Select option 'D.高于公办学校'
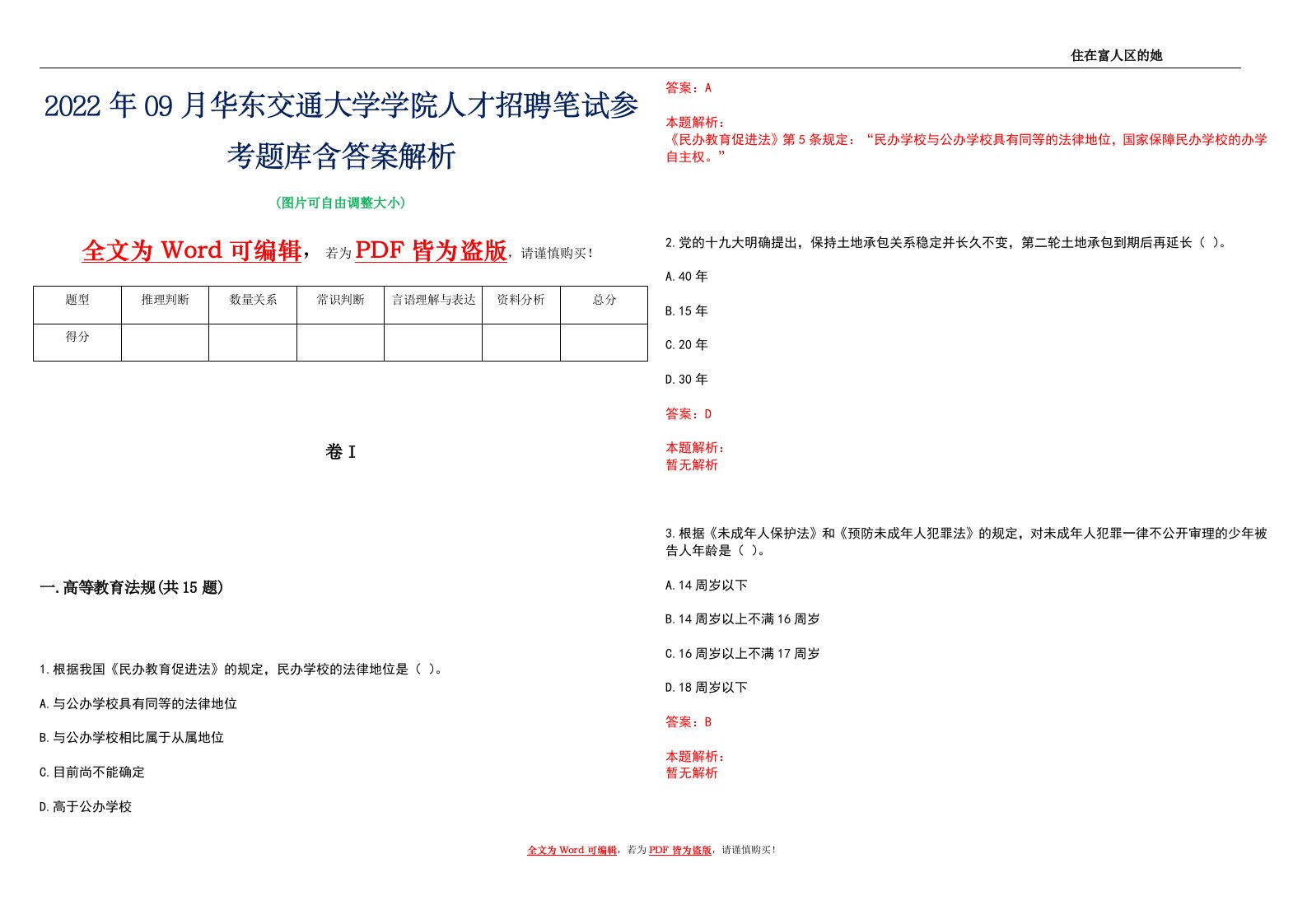Viewport: 1307px width, 924px height. pyautogui.click(x=86, y=807)
